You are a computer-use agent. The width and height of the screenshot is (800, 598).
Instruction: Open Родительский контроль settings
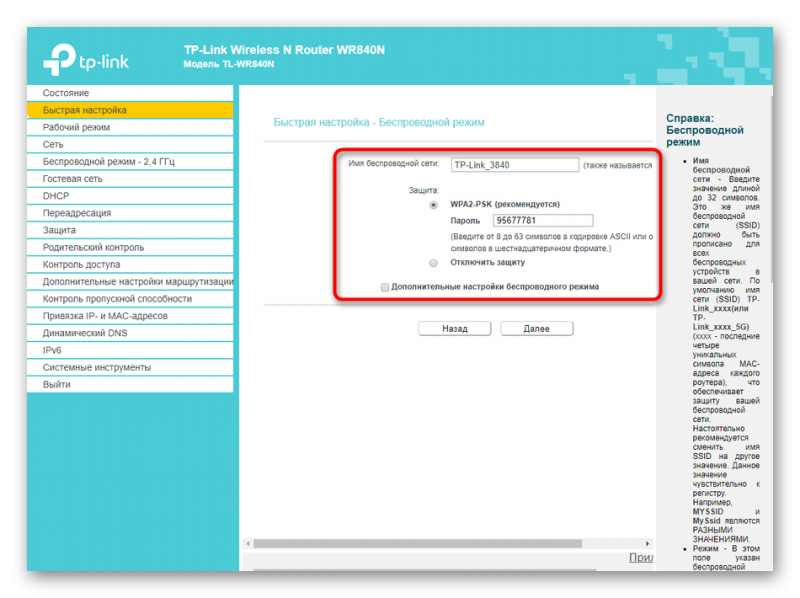130,247
